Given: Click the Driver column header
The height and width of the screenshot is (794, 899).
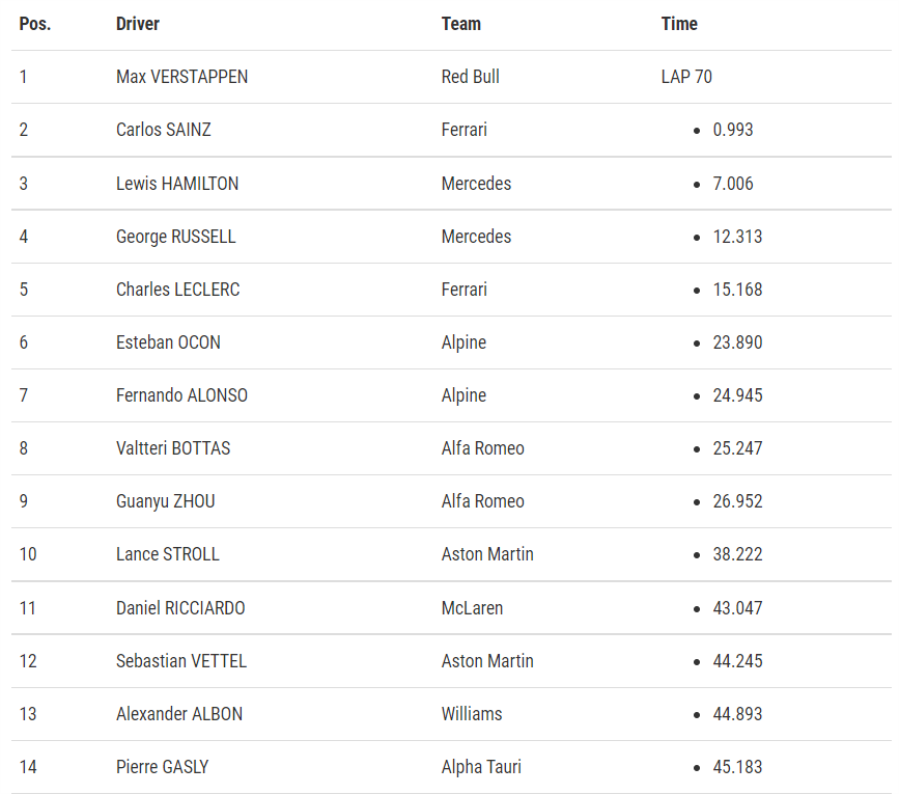Looking at the screenshot, I should coord(138,24).
